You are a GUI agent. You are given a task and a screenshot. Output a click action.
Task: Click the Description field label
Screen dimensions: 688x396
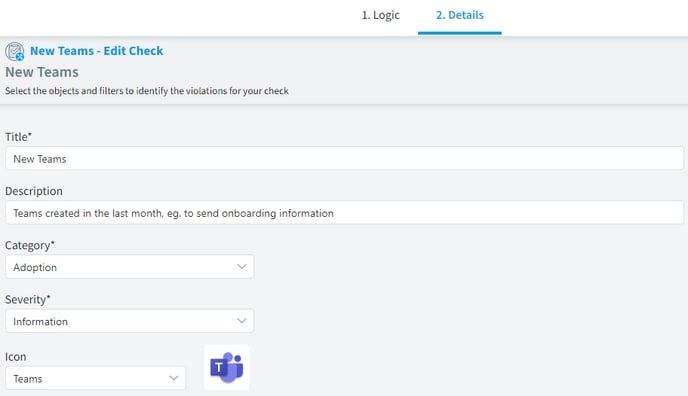[34, 191]
